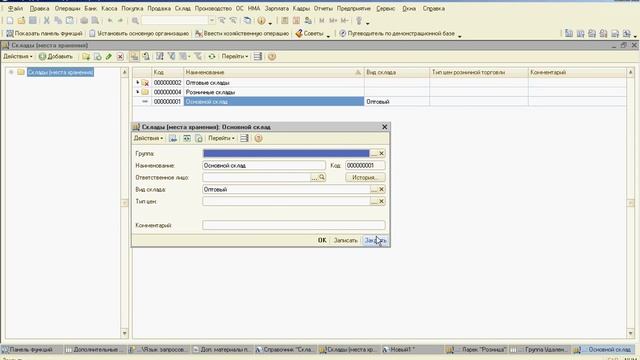The width and height of the screenshot is (640, 360).
Task: Click the green Refresh list icon
Action: 211,57
